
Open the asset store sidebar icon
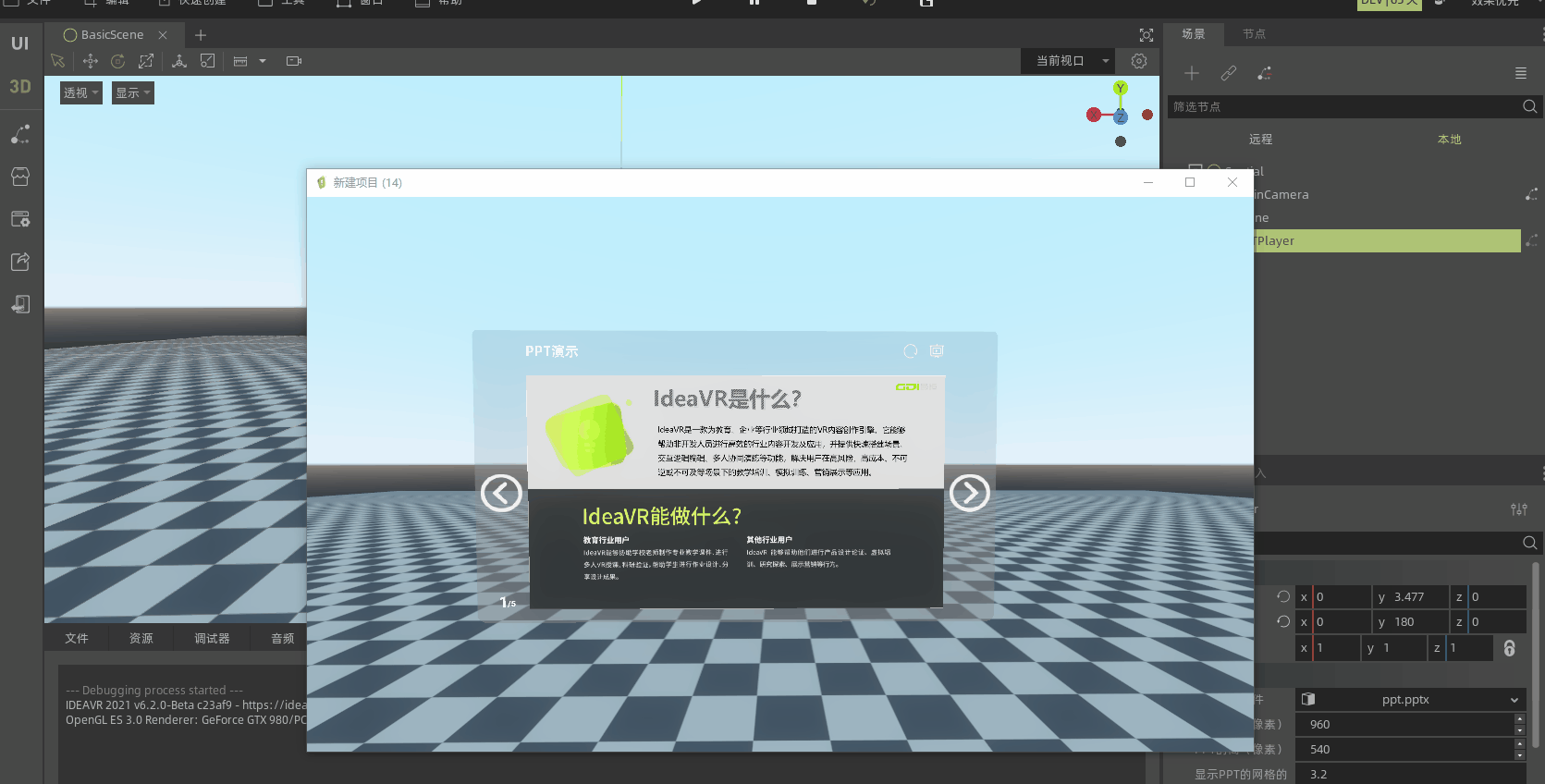(x=20, y=177)
